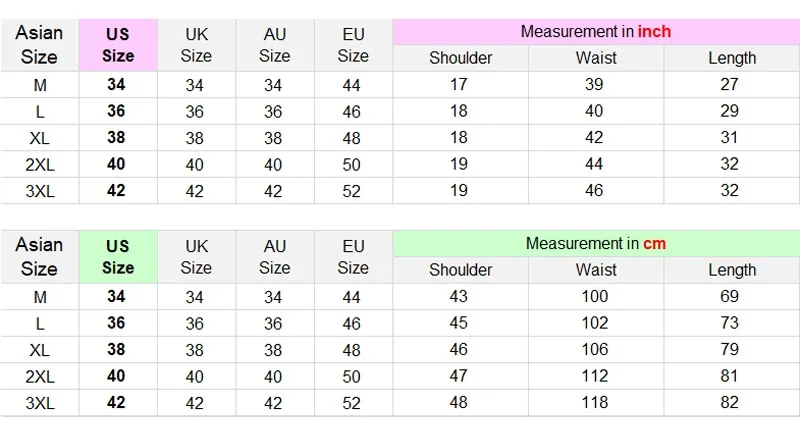The width and height of the screenshot is (800, 440).
Task: Click Waist column header in cm table
Action: pyautogui.click(x=596, y=270)
